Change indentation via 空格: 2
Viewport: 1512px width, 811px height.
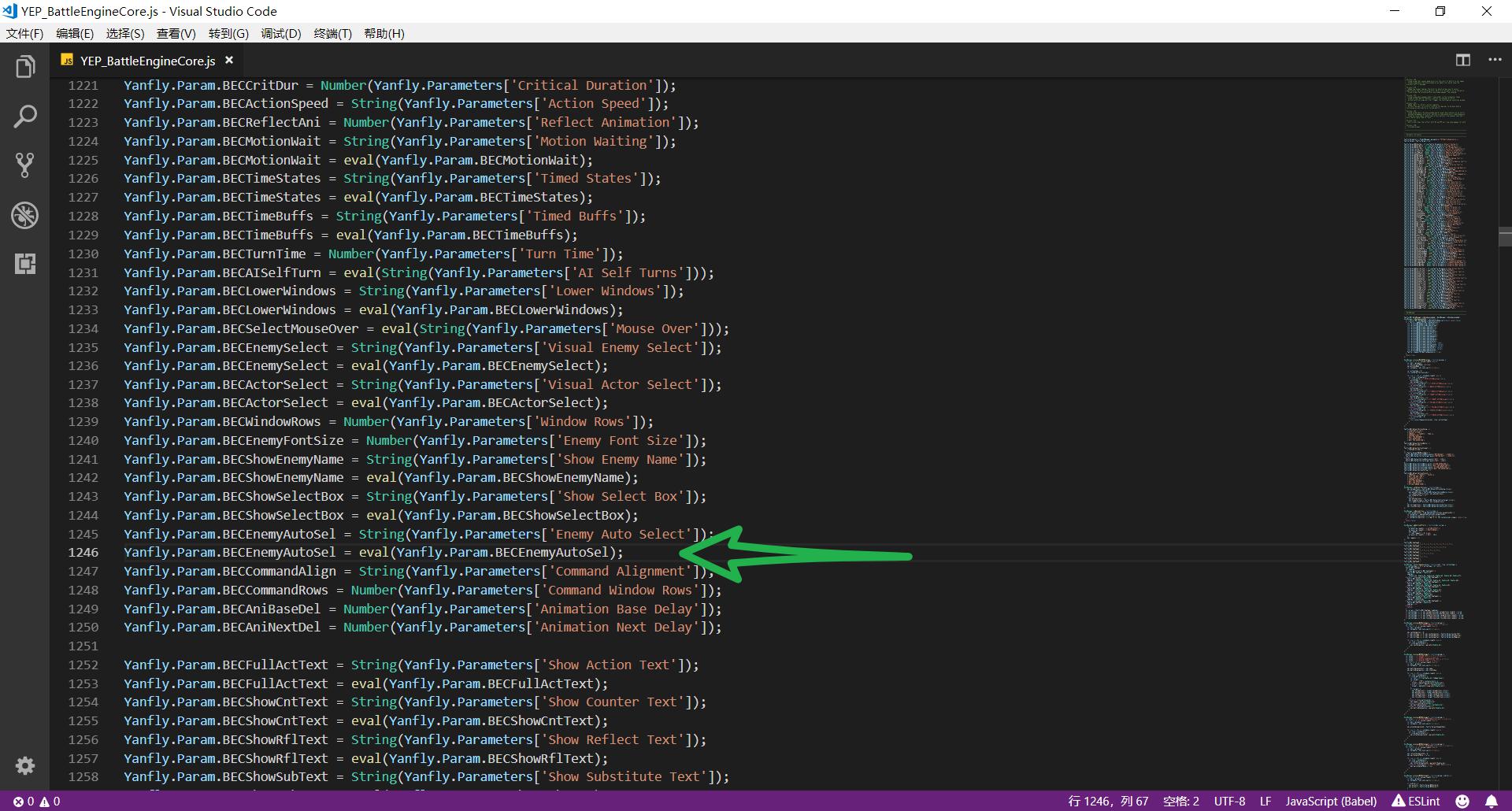pyautogui.click(x=1181, y=802)
